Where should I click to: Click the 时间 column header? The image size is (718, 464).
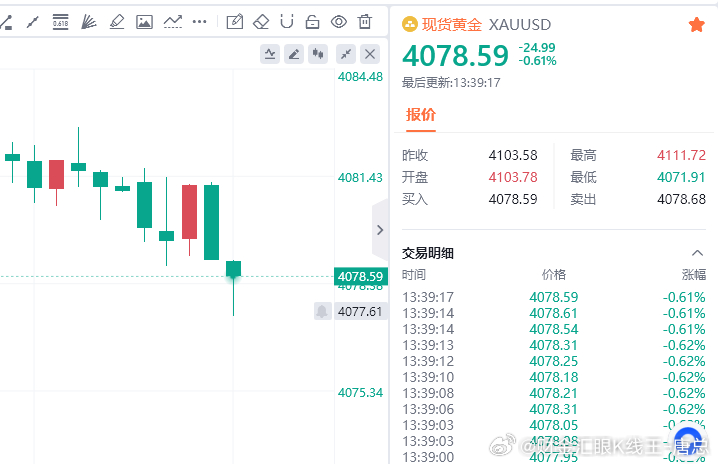point(414,274)
